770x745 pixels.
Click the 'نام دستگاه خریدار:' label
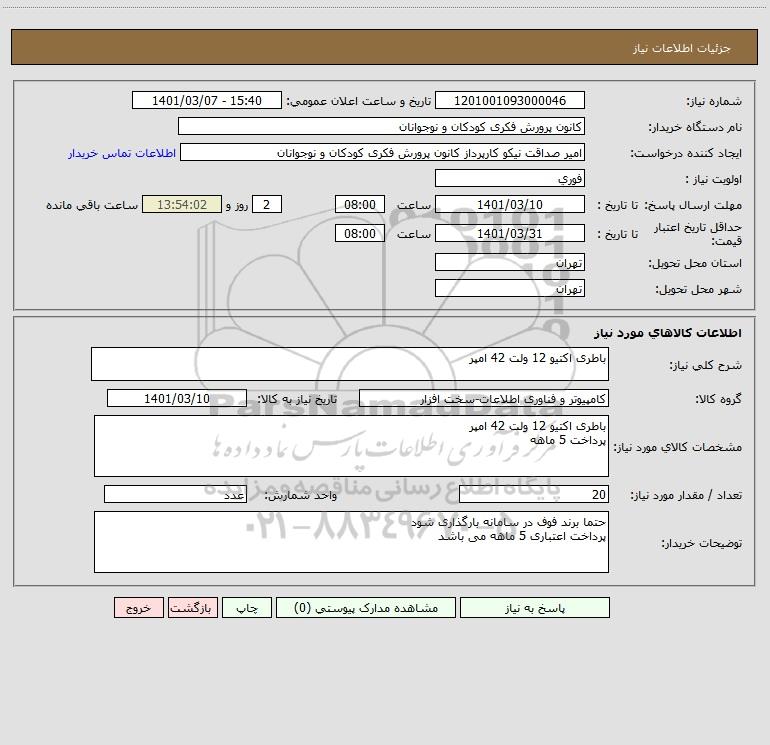(x=695, y=127)
